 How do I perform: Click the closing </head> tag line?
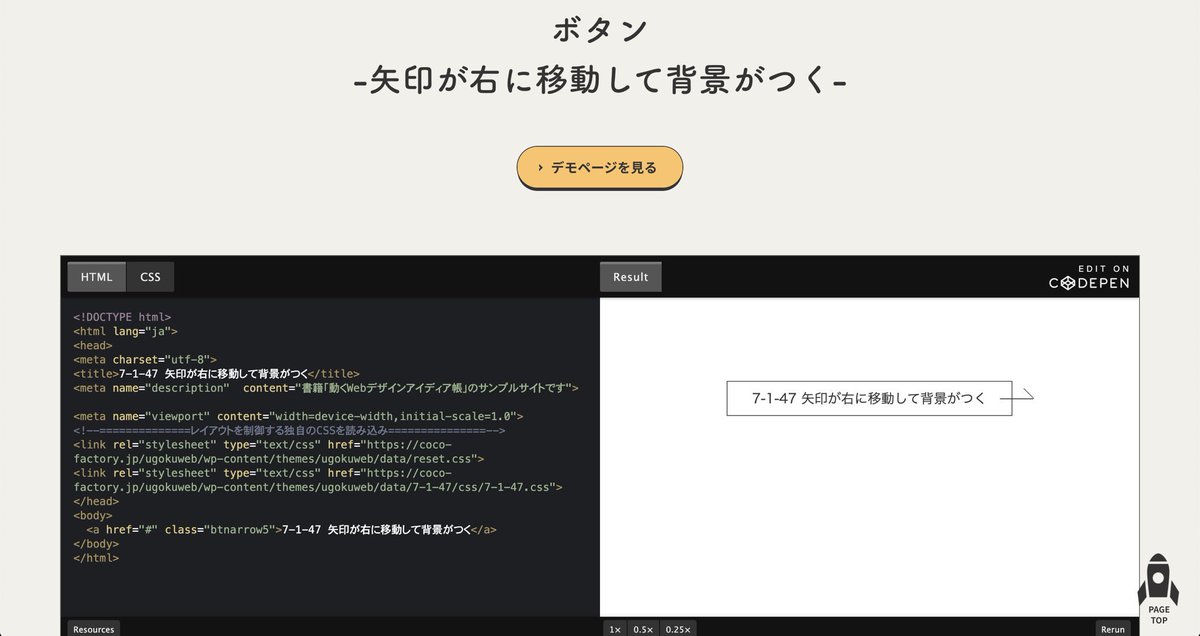pyautogui.click(x=96, y=501)
